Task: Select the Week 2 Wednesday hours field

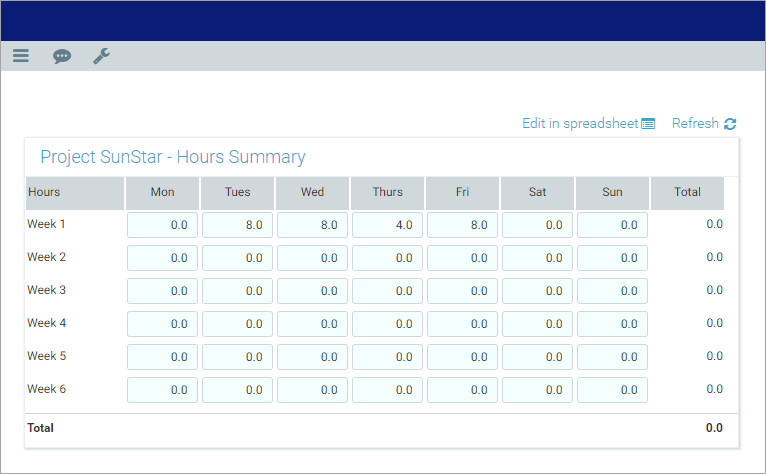Action: click(312, 258)
